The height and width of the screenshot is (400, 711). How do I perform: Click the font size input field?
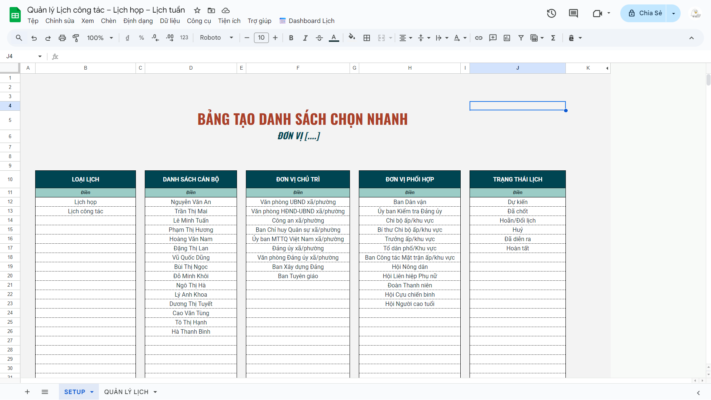click(261, 38)
